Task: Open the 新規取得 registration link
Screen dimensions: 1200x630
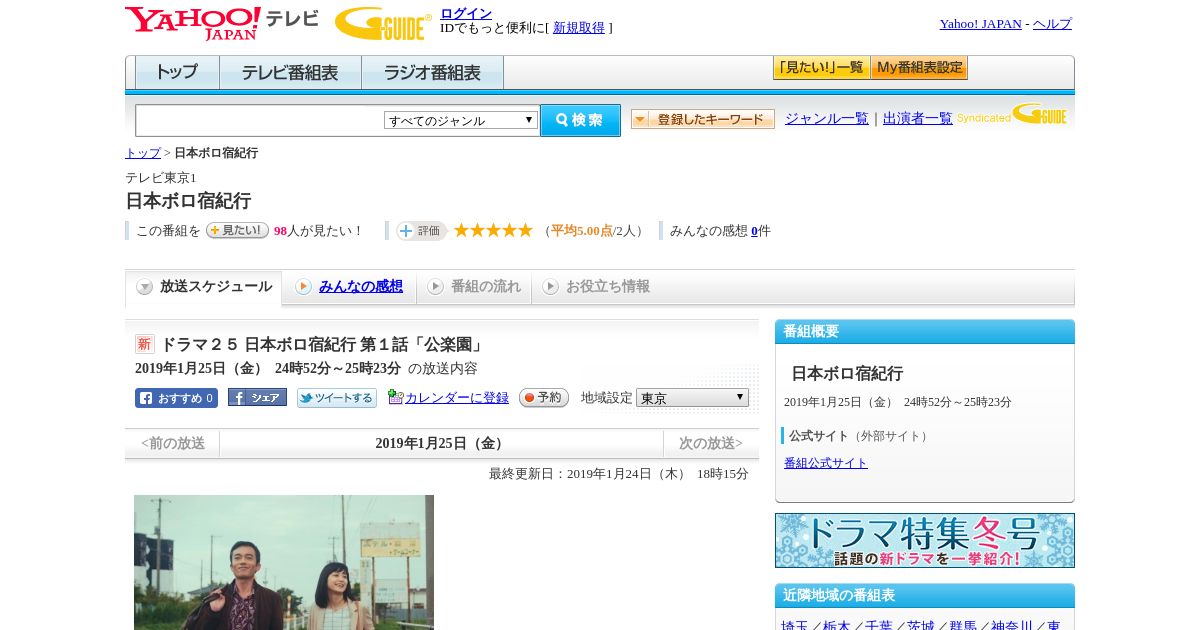Action: (x=579, y=28)
